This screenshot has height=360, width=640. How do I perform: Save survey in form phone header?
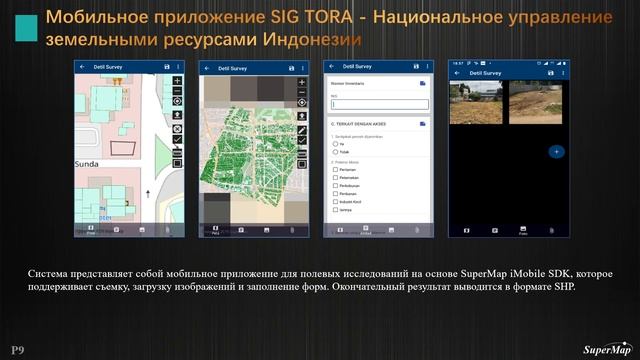coord(416,66)
